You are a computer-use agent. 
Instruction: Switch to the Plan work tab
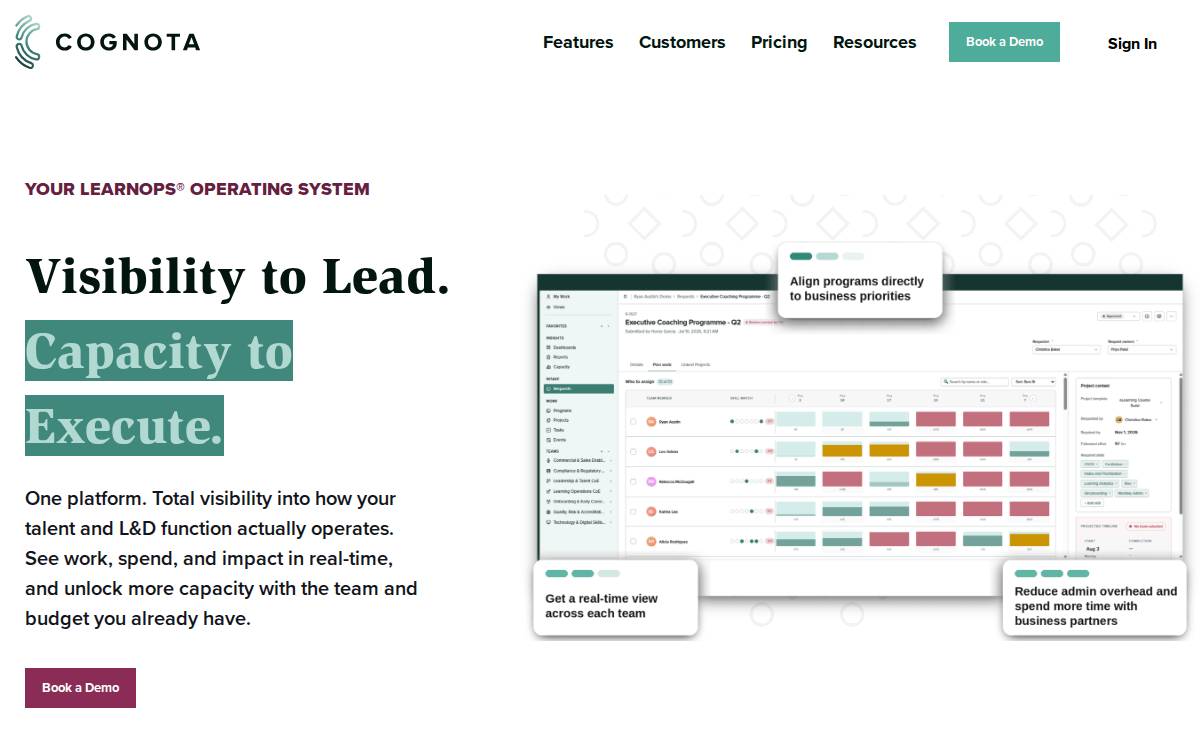pyautogui.click(x=662, y=365)
